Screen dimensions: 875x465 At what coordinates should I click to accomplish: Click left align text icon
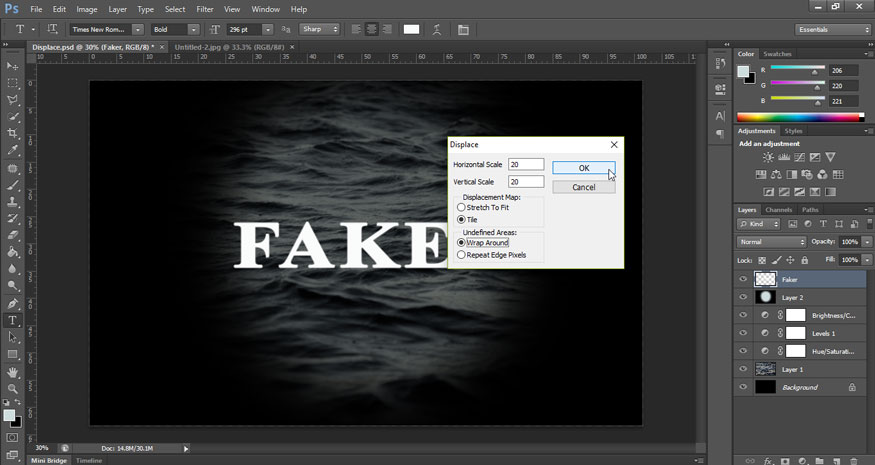point(357,30)
